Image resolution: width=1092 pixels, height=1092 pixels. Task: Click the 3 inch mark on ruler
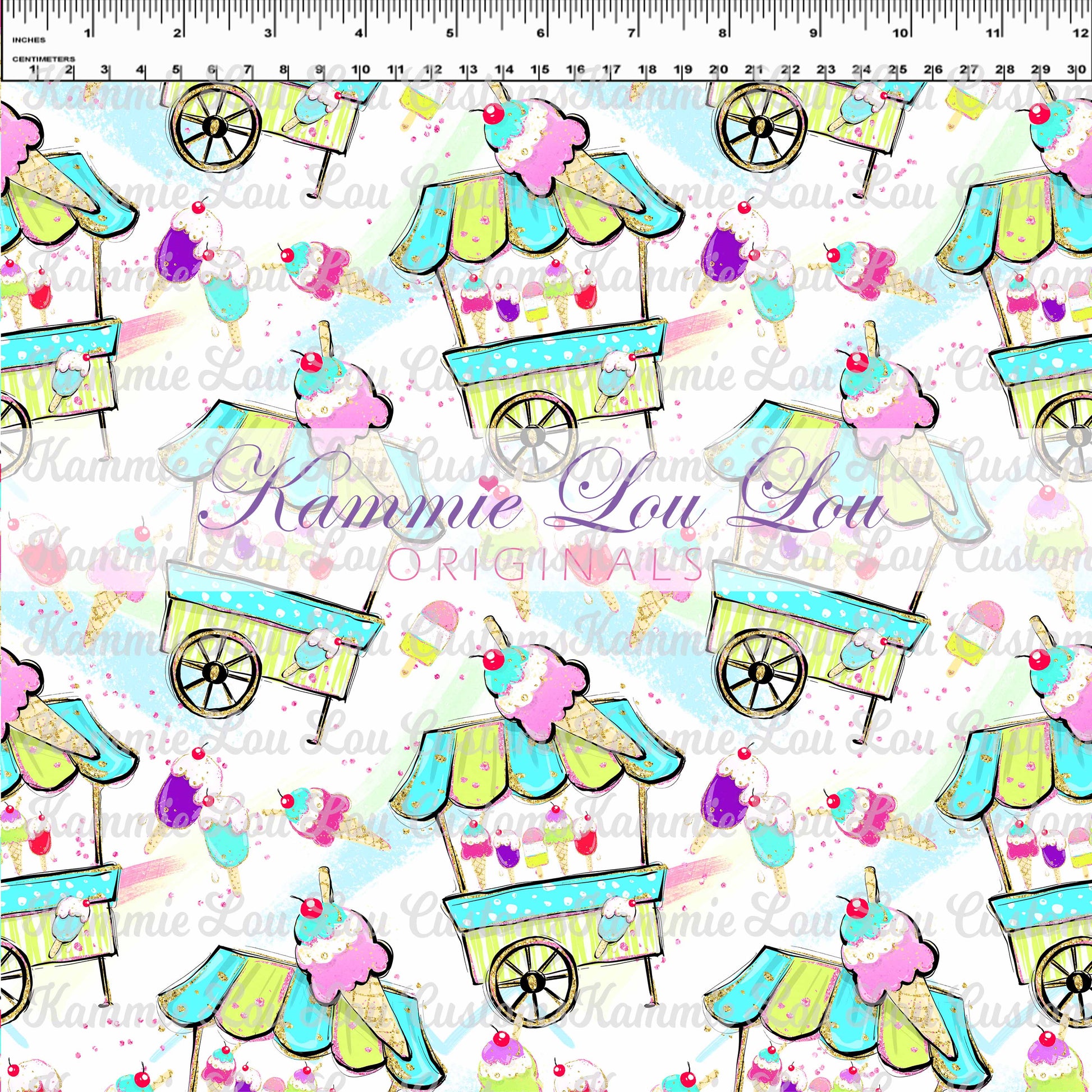[x=268, y=33]
